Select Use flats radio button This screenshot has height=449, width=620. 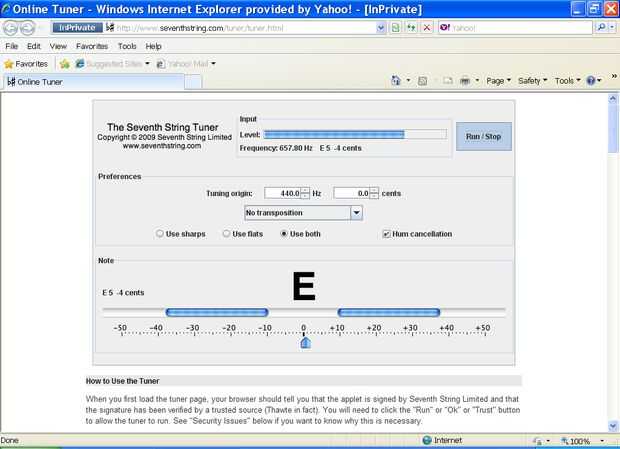click(x=226, y=234)
